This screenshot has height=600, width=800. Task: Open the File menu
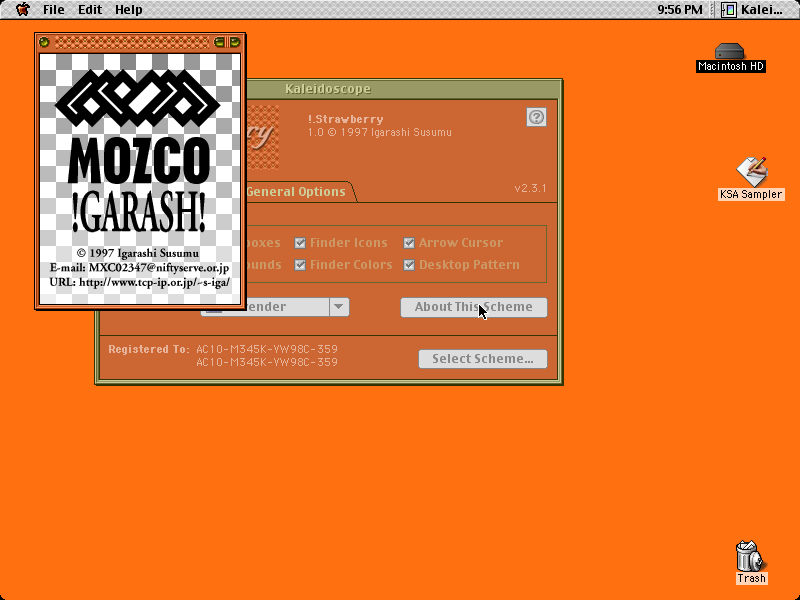click(53, 10)
